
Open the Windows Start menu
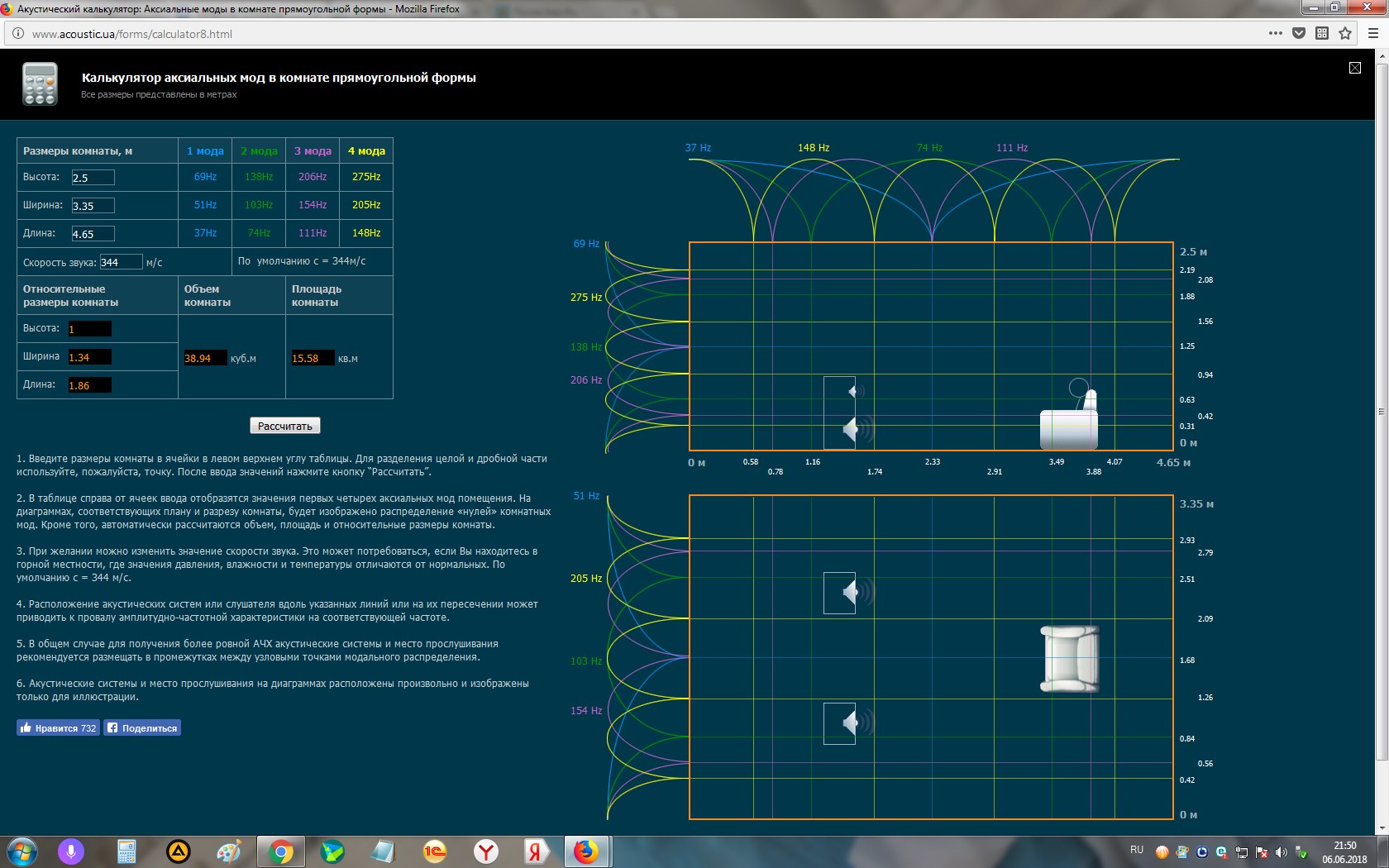coord(21,851)
